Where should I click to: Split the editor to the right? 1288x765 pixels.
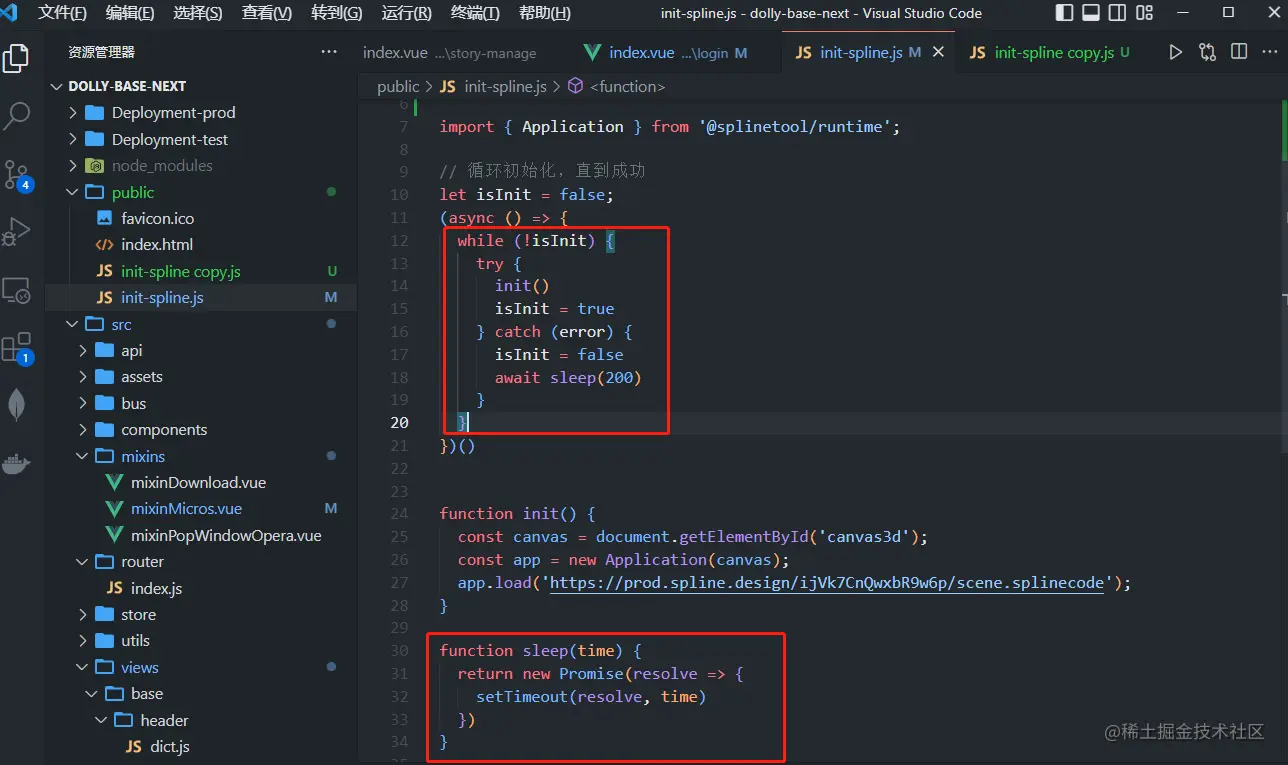pos(1239,52)
